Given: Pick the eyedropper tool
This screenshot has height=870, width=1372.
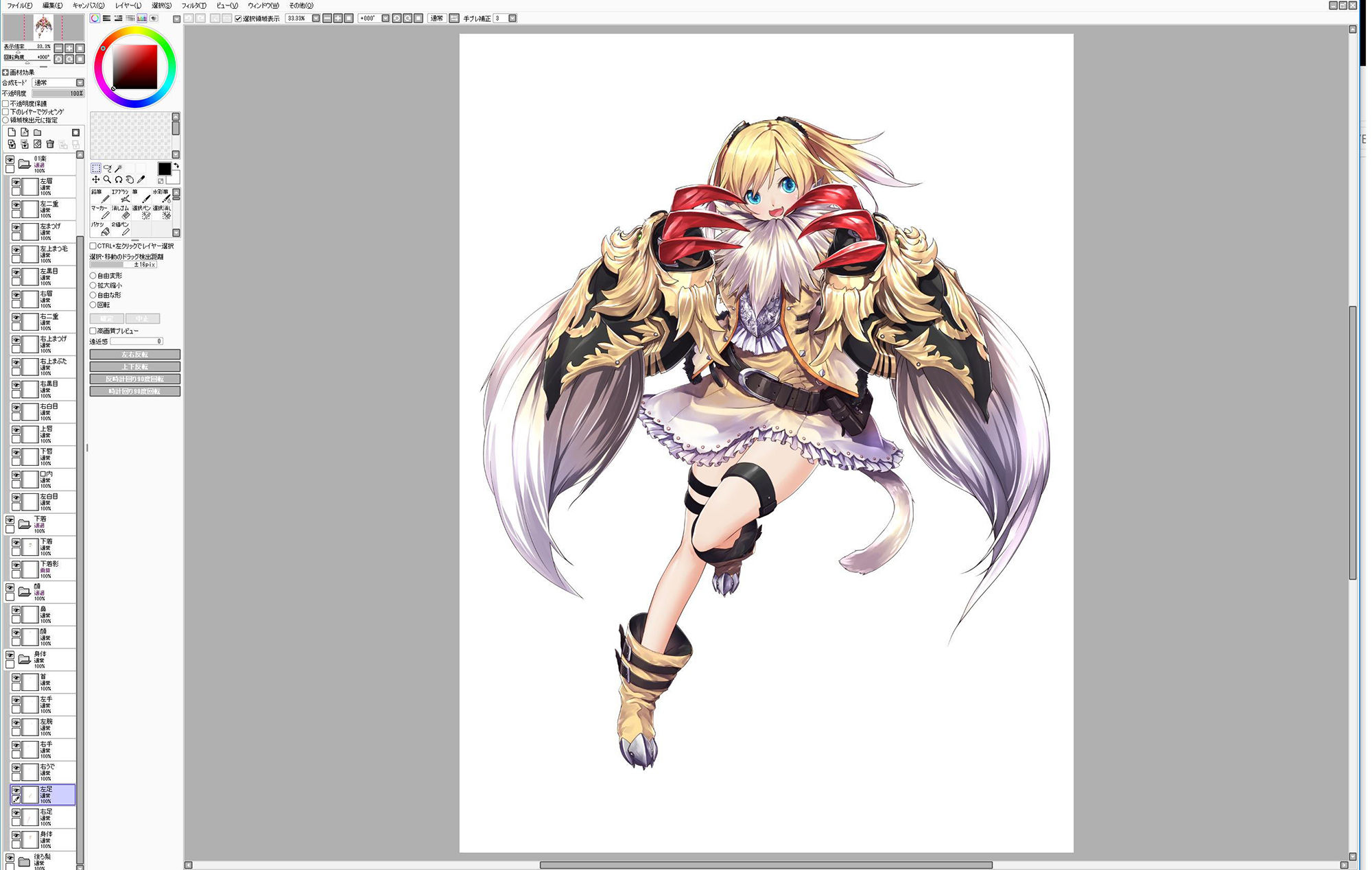Looking at the screenshot, I should coord(141,180).
